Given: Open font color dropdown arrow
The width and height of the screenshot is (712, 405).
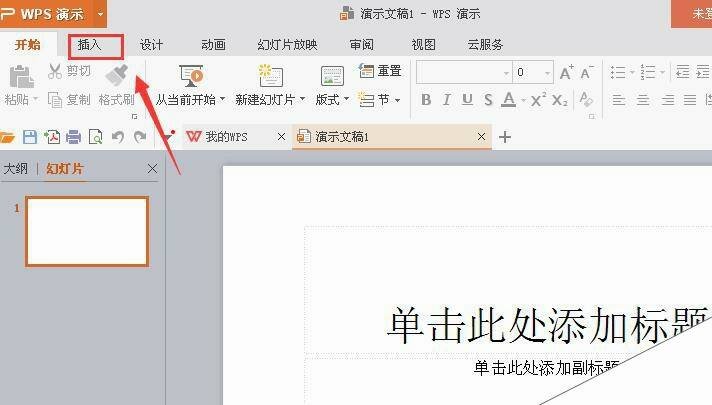Looking at the screenshot, I should pyautogui.click(x=523, y=100).
